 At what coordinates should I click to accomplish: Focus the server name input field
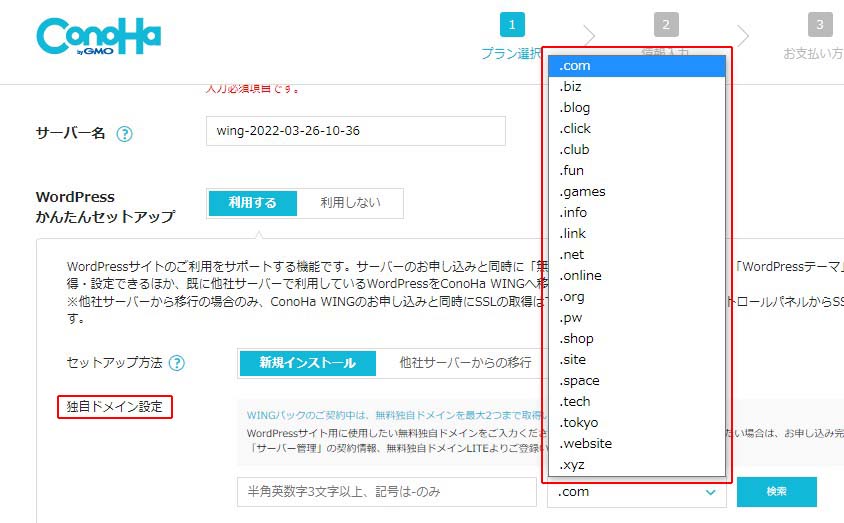pos(356,131)
